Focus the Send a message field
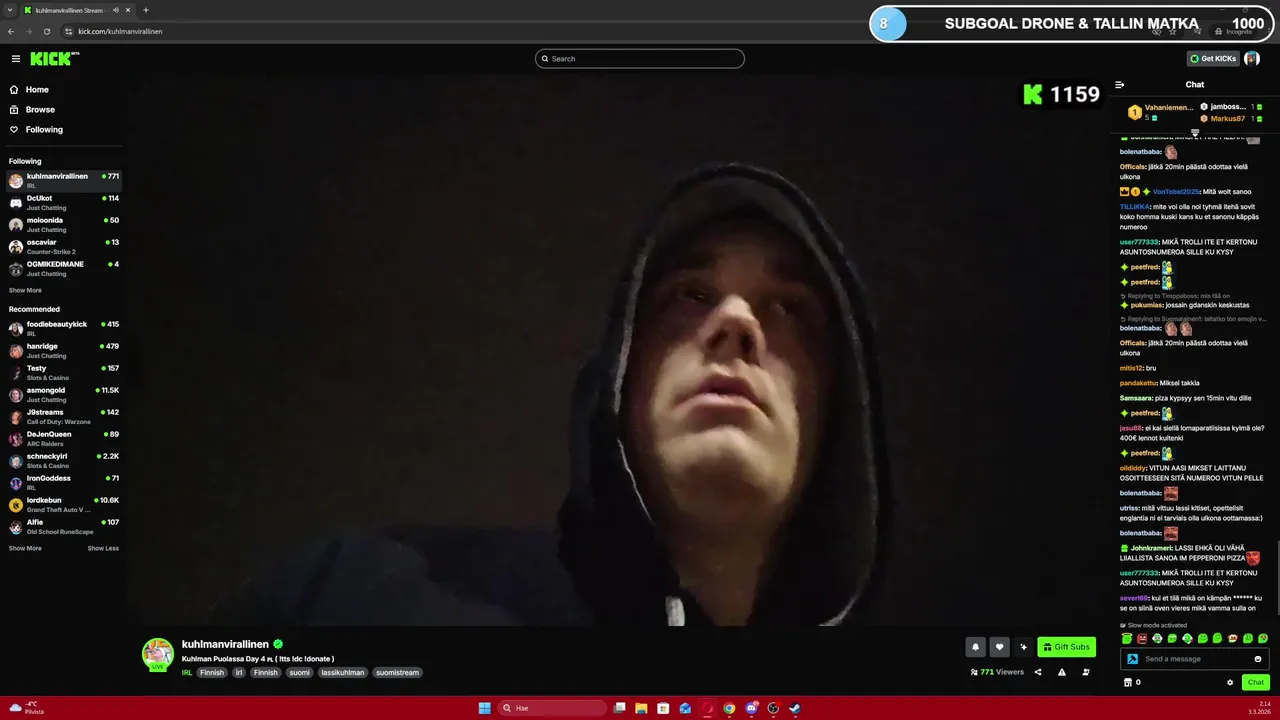 point(1195,659)
